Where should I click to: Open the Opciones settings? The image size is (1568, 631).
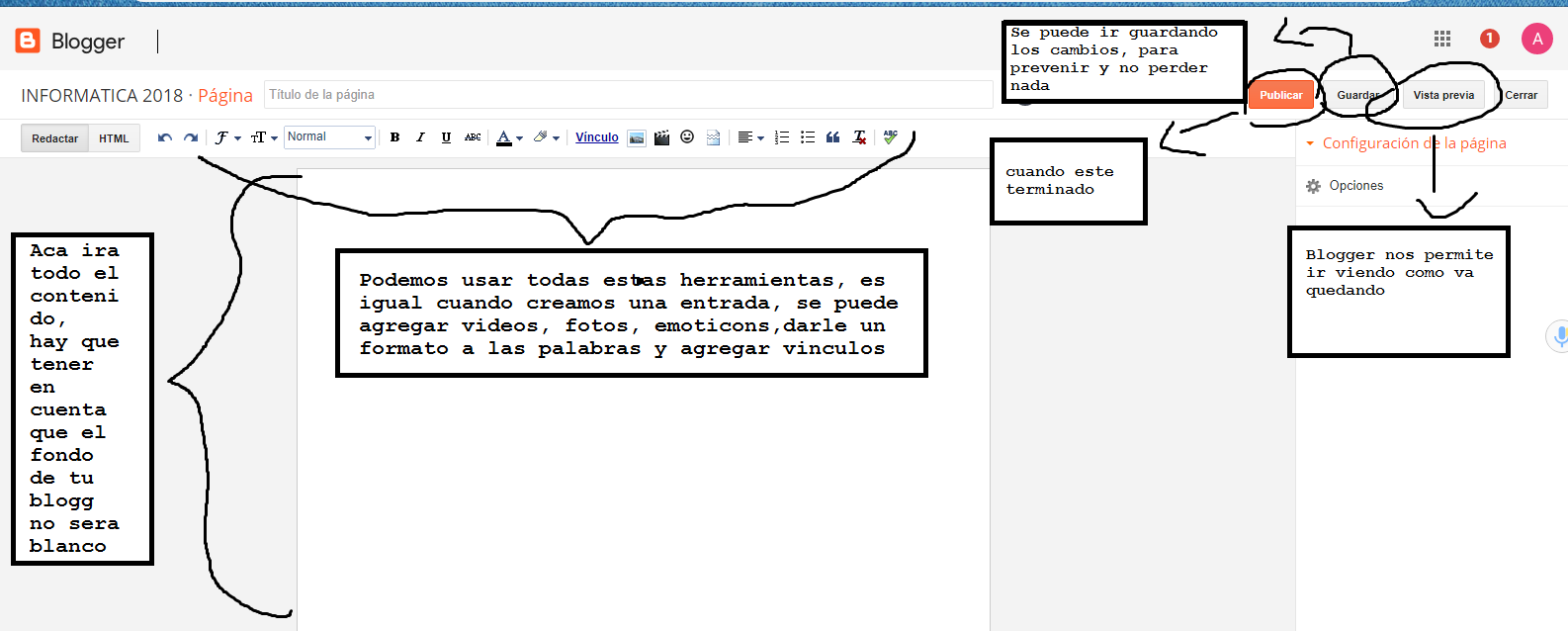click(x=1345, y=186)
